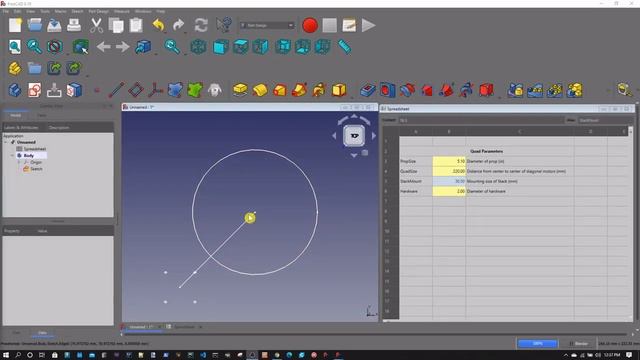Click the Pad yellow extrude icon
Image resolution: width=640 pixels, height=360 pixels.
[240, 90]
